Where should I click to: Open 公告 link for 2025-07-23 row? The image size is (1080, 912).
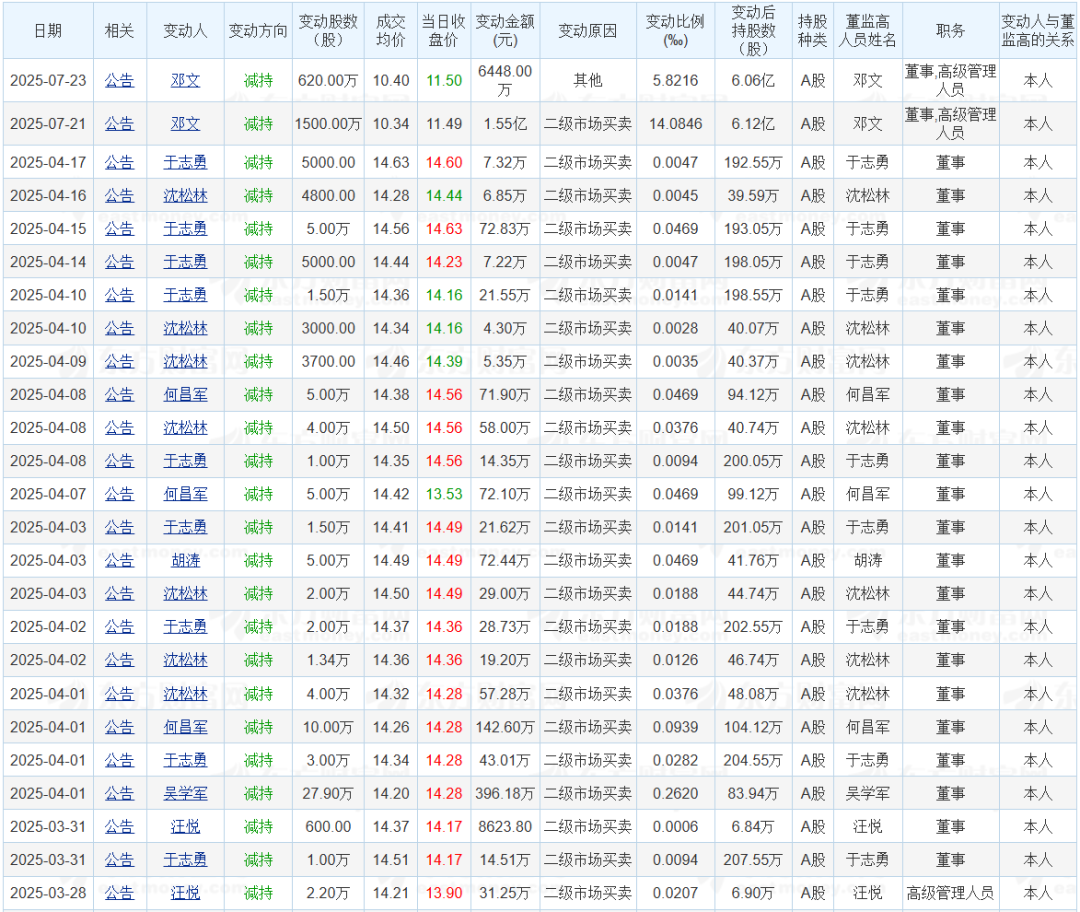(119, 80)
